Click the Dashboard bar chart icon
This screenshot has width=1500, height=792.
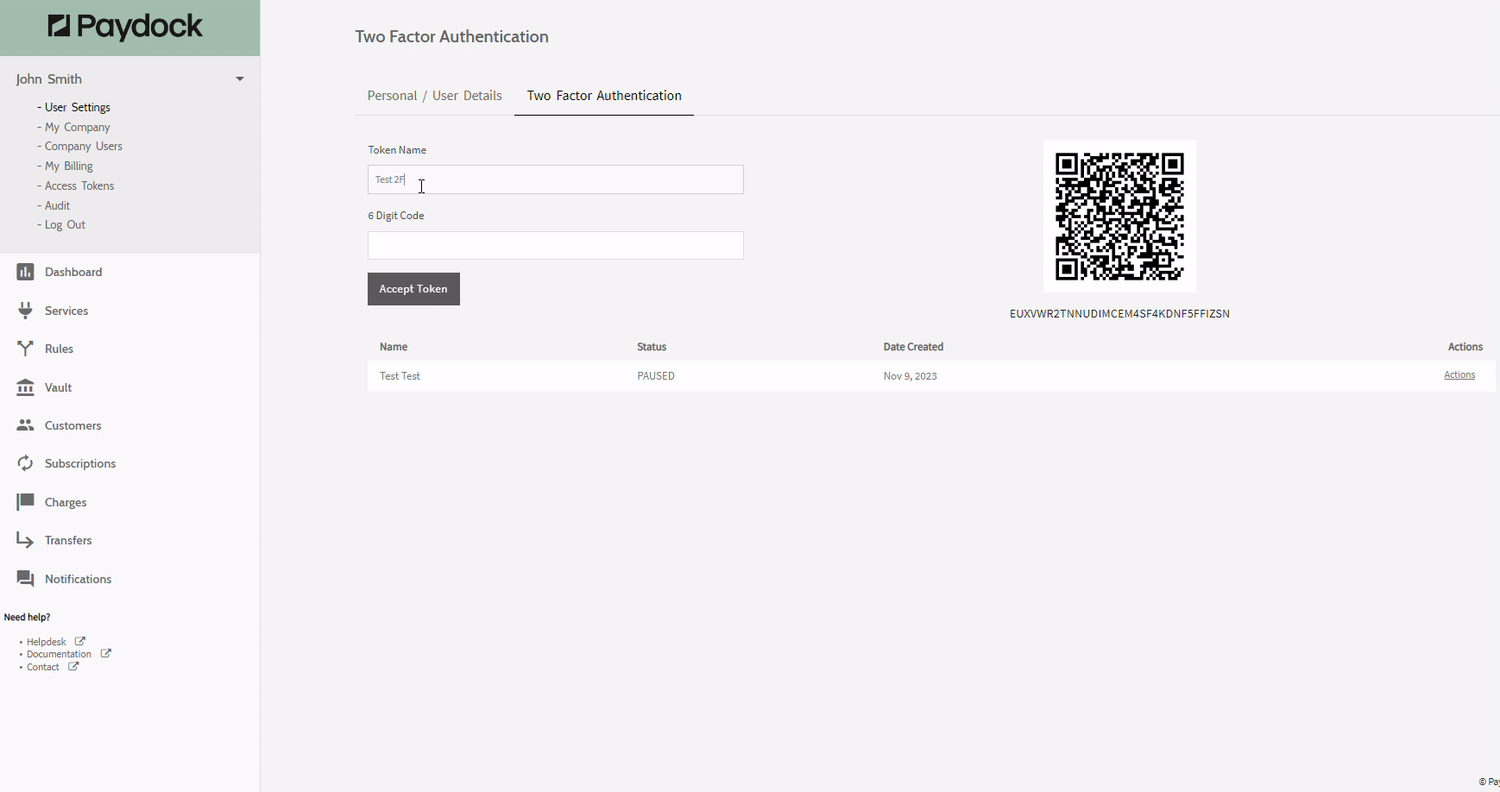coord(25,272)
